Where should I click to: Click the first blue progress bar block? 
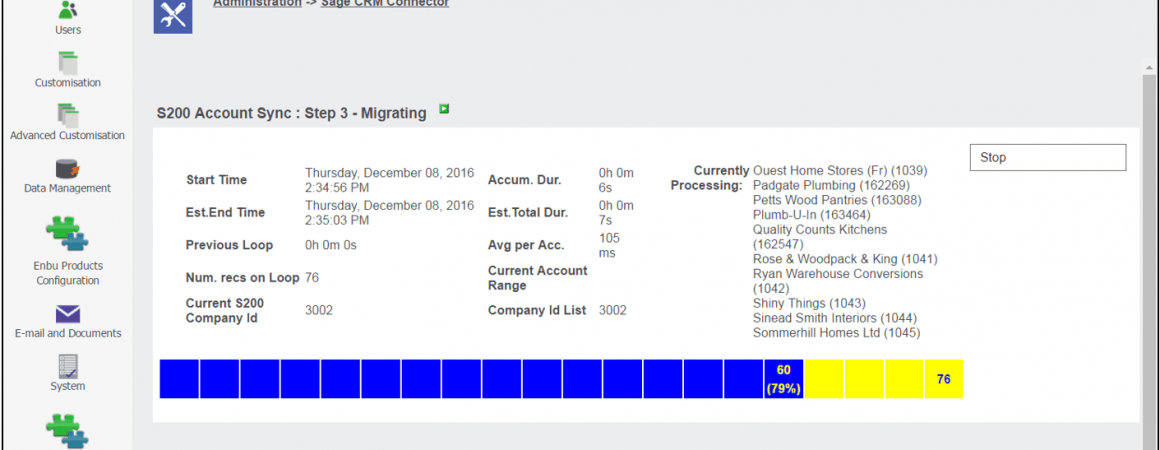(x=179, y=379)
